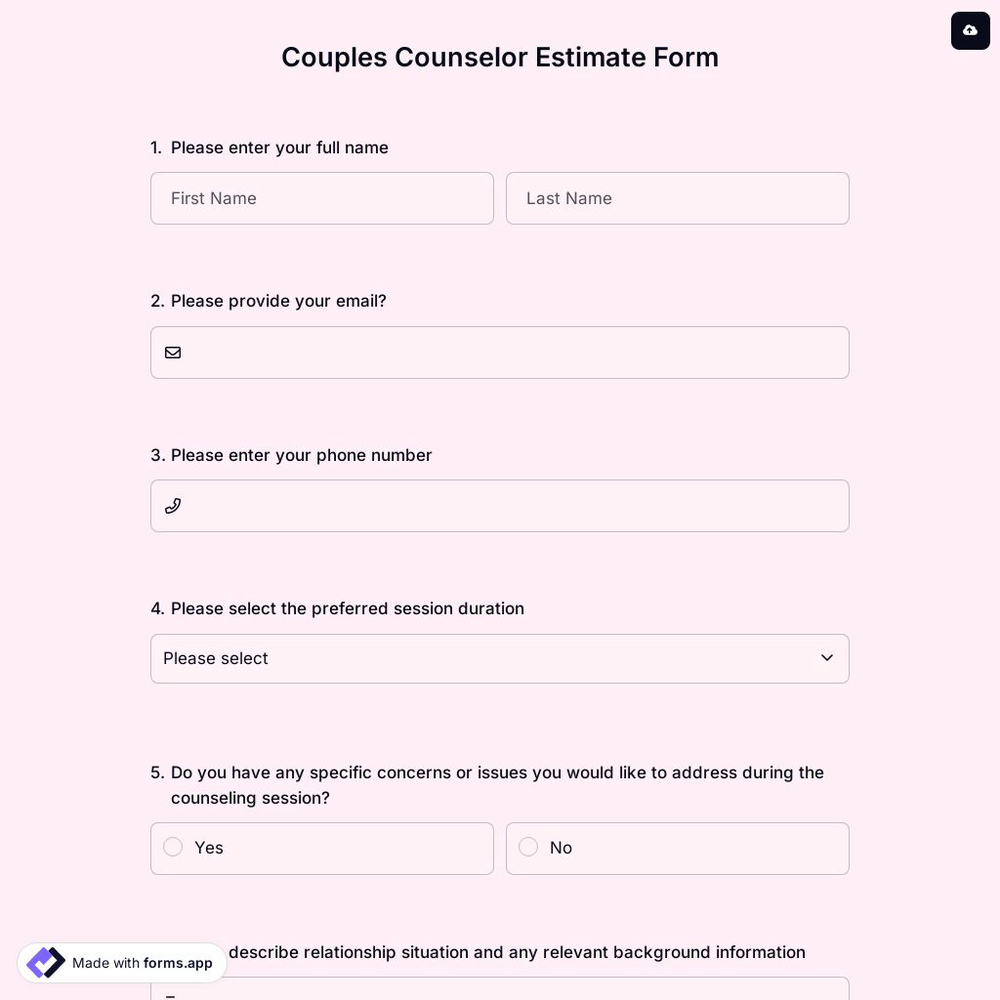Click the envelope icon in the email field
This screenshot has height=1000, width=1000.
[172, 352]
